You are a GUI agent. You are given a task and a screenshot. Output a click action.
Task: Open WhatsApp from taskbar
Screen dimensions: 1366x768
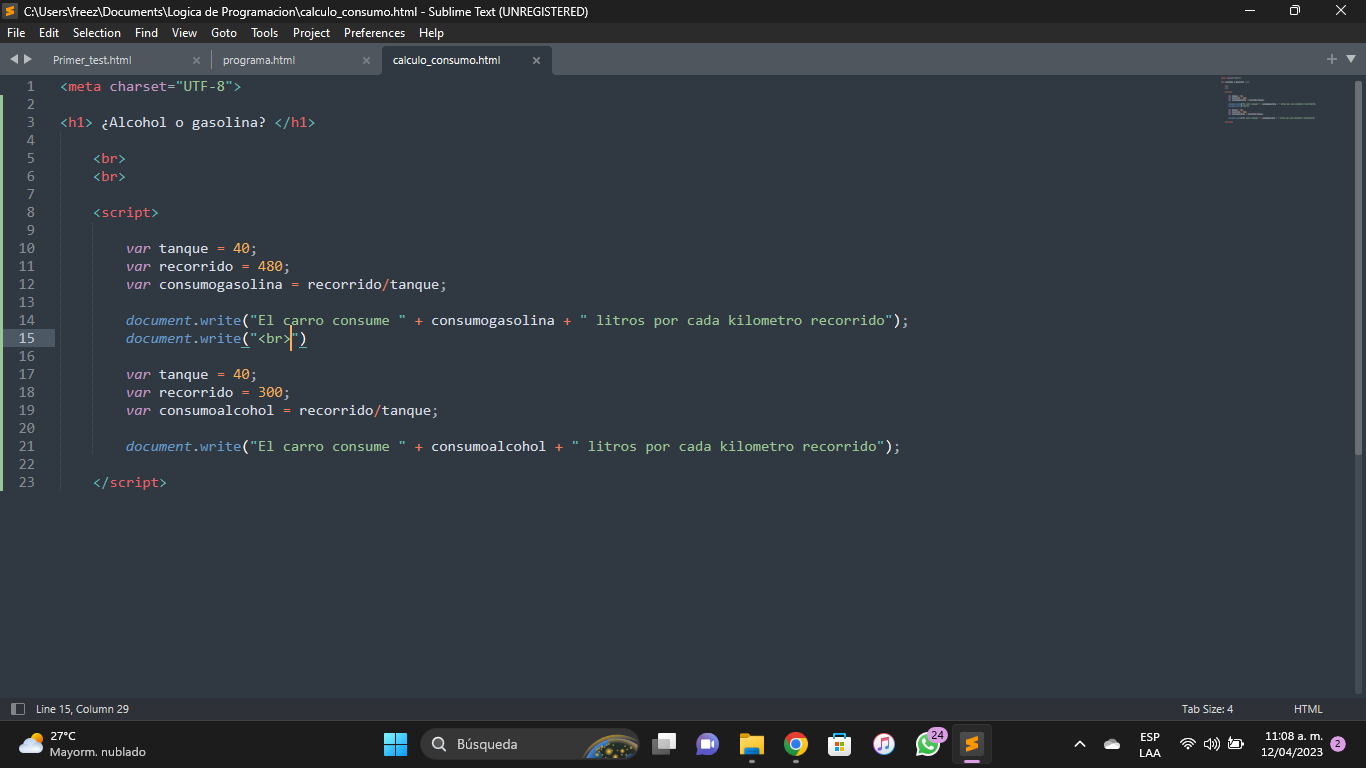(x=928, y=744)
